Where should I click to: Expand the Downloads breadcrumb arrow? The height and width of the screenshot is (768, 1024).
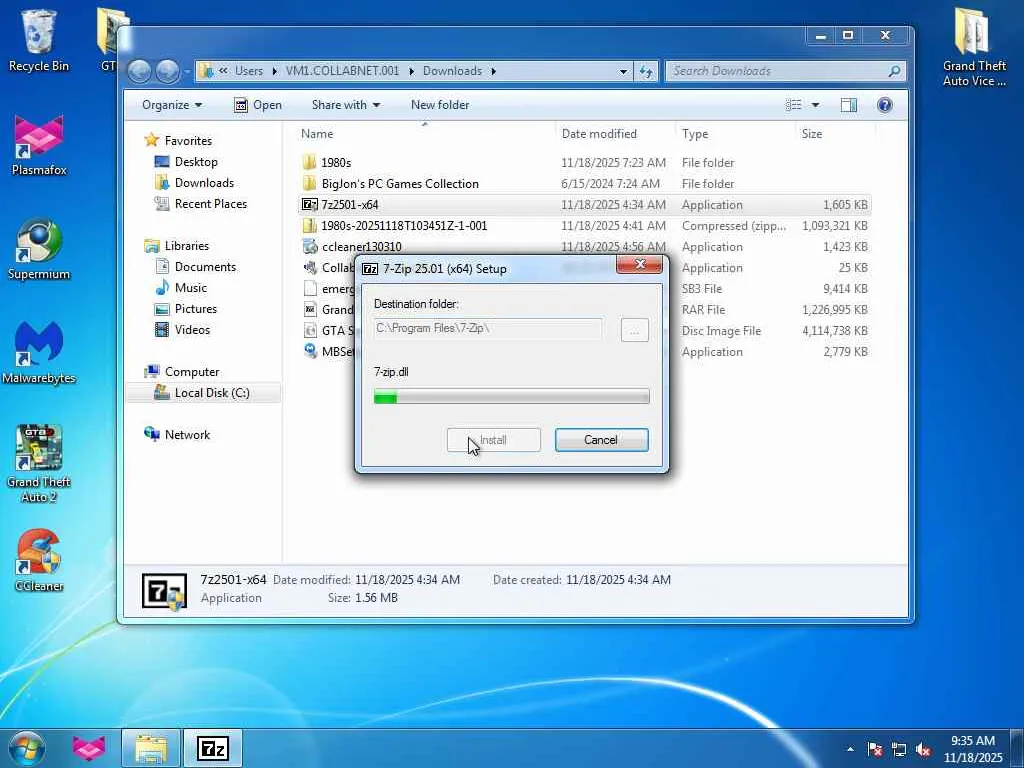(x=494, y=71)
